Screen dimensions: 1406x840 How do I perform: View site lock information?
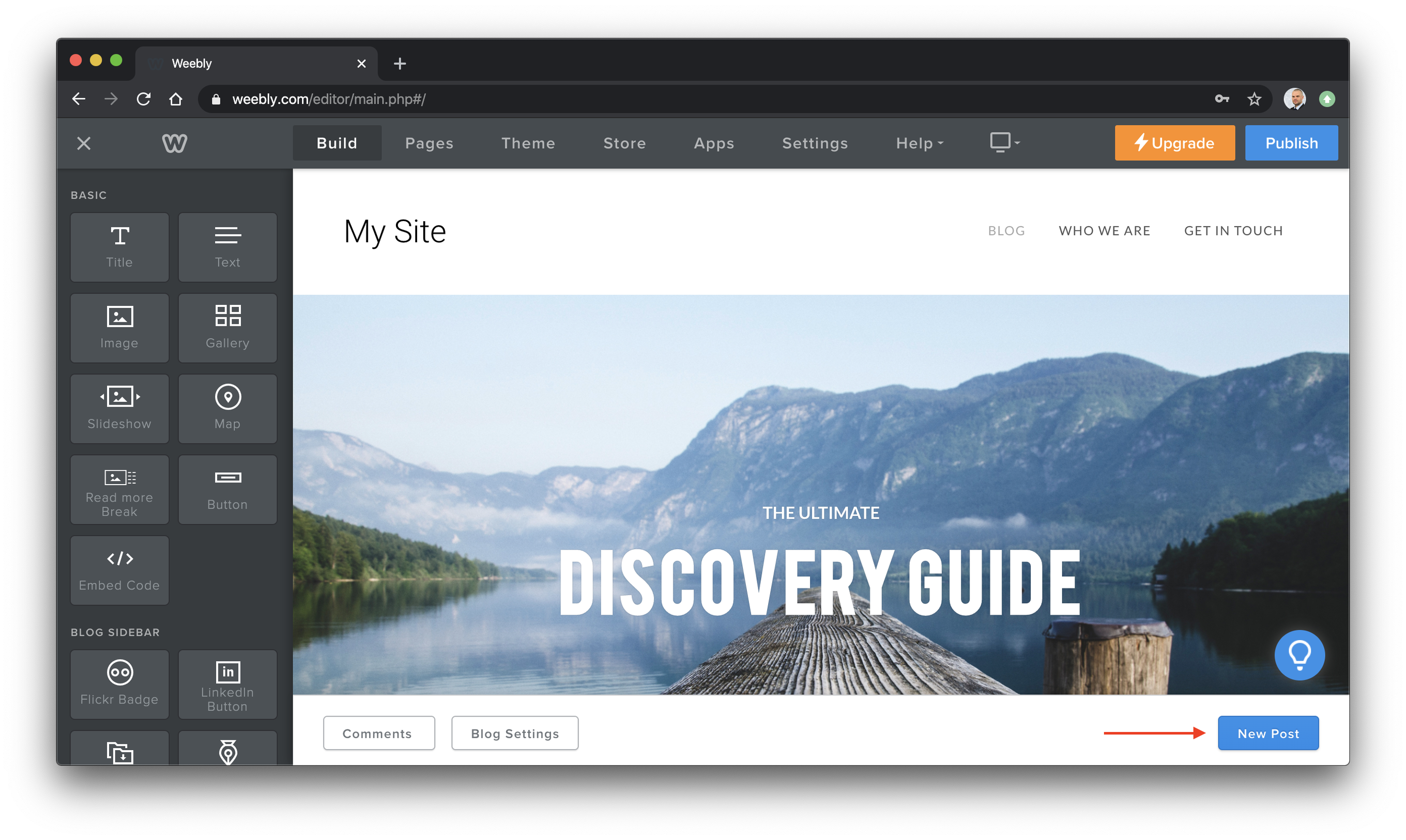click(x=216, y=99)
